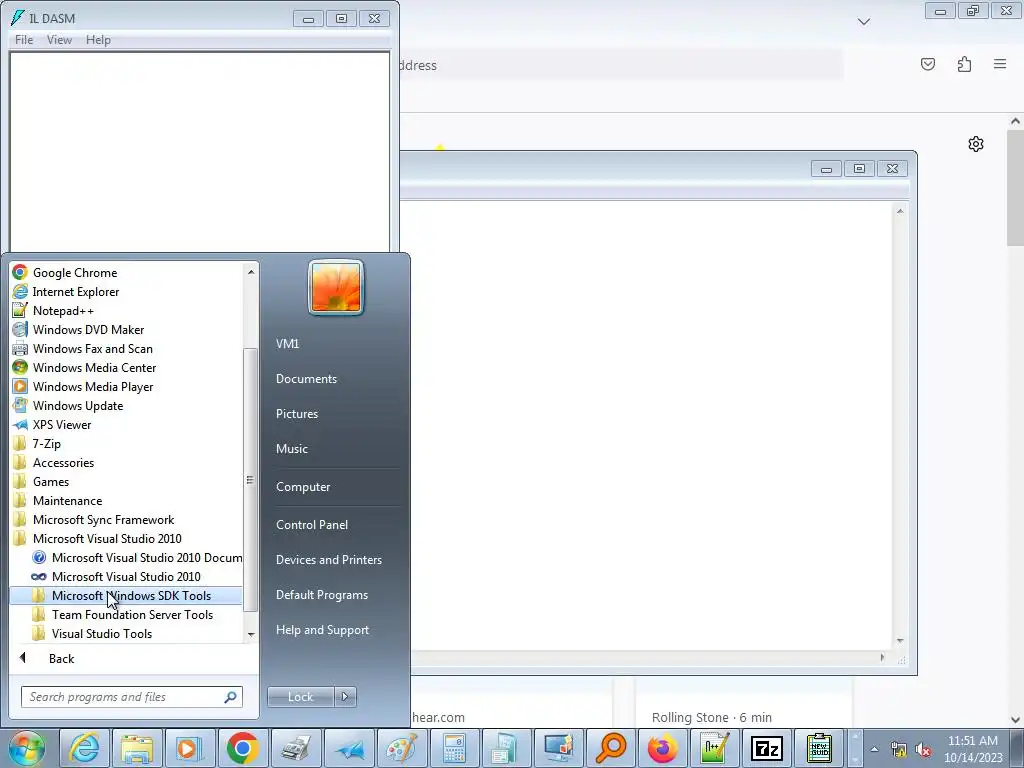Viewport: 1024px width, 768px height.
Task: Click the muted volume tray icon
Action: 923,750
